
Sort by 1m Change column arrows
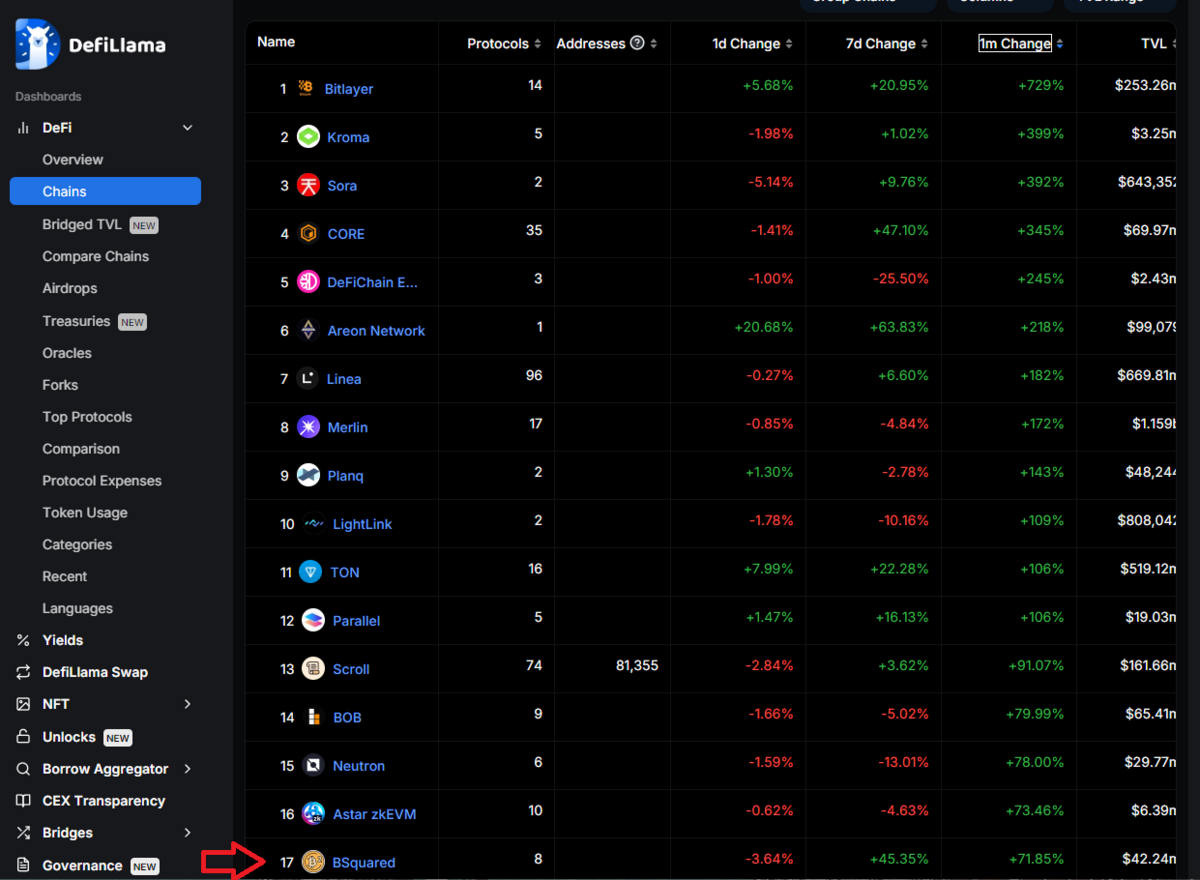pos(1060,44)
